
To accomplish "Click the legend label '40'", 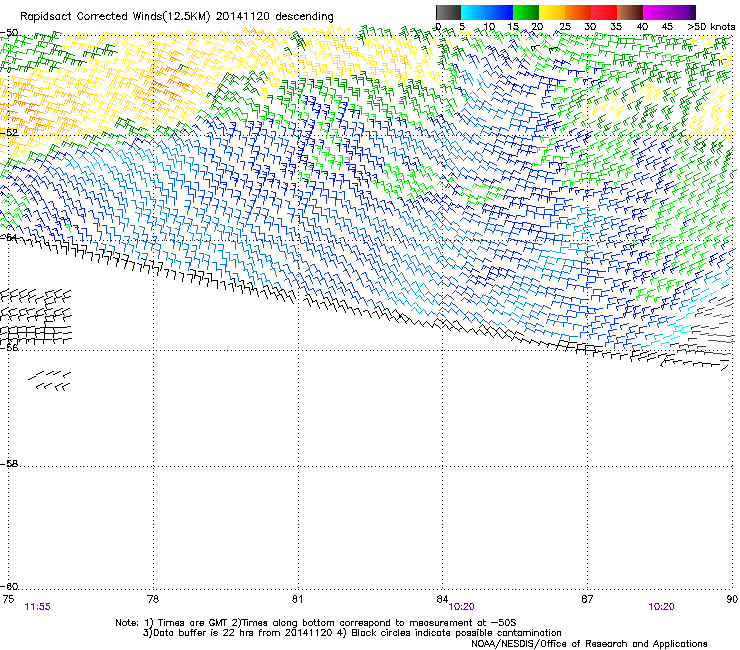I will tap(642, 27).
